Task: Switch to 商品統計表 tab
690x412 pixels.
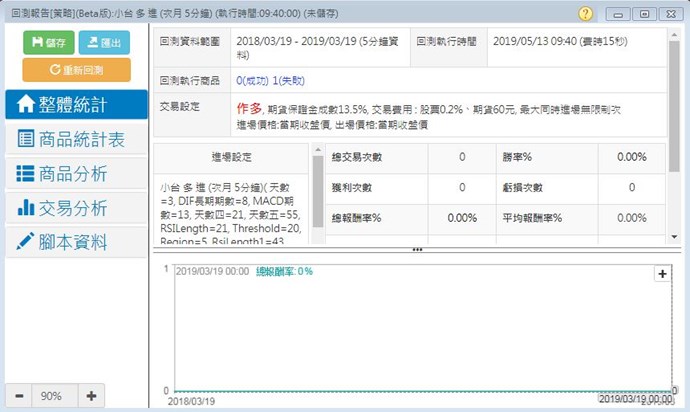Action: point(76,139)
